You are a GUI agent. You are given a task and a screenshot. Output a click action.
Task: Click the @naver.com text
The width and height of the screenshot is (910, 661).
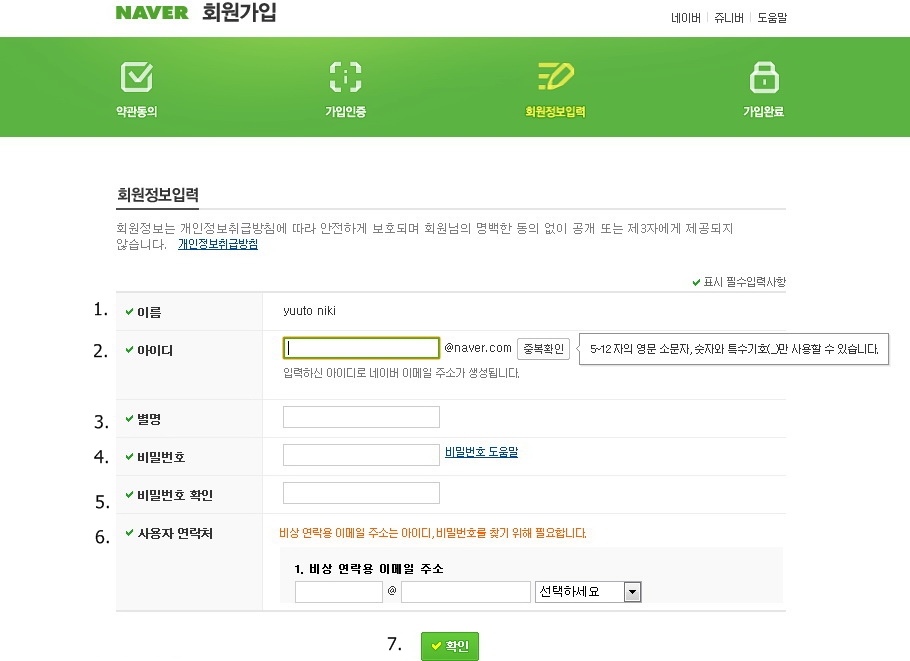(478, 348)
